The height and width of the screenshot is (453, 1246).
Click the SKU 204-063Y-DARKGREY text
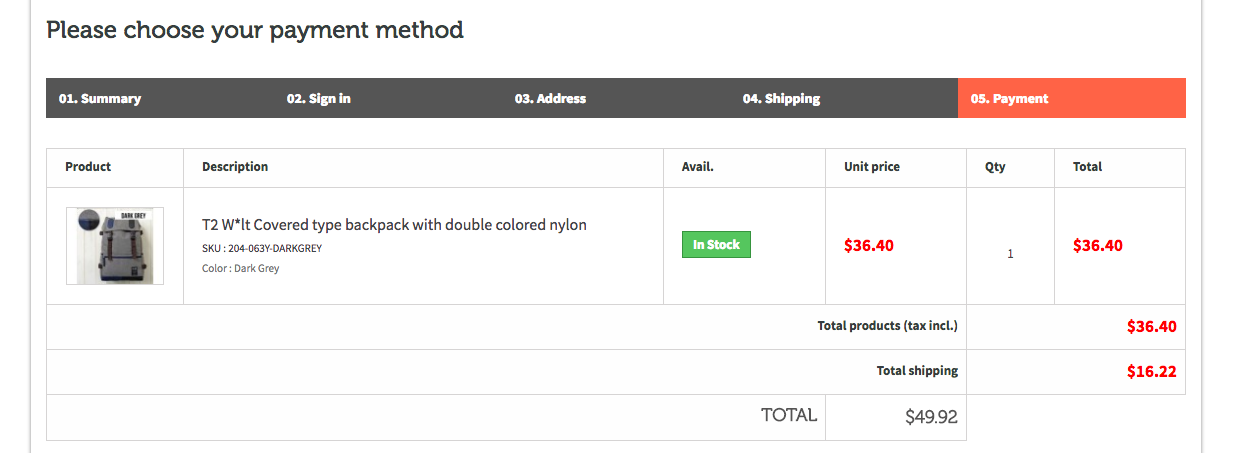[x=262, y=248]
